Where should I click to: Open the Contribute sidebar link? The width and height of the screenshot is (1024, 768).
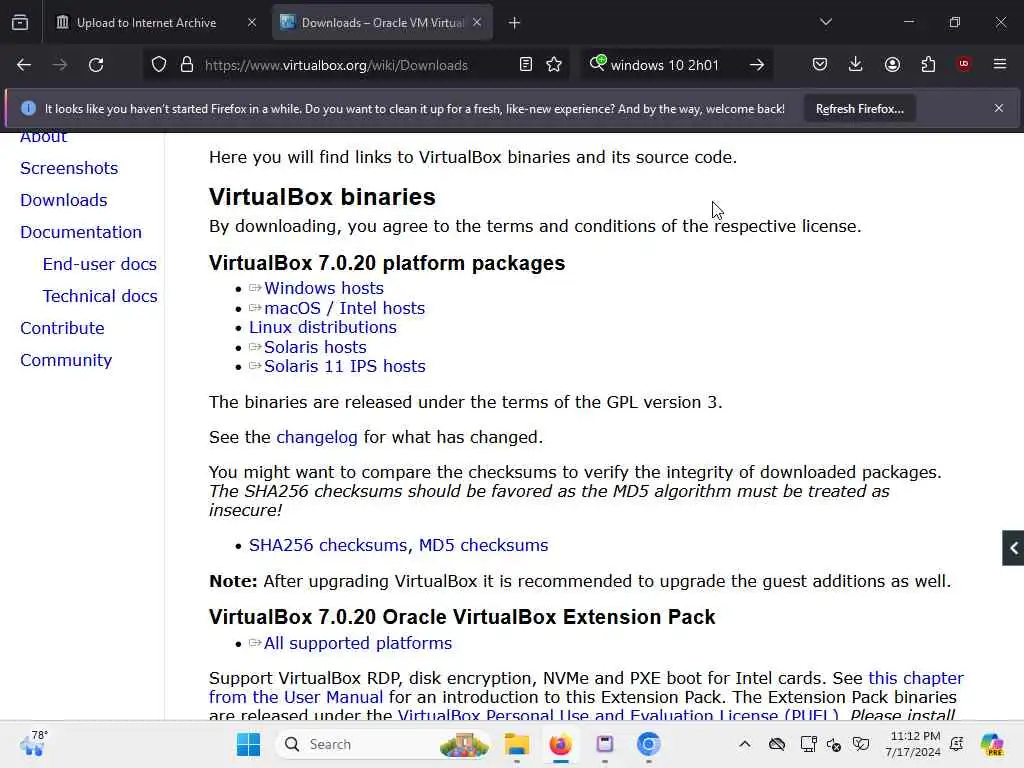click(62, 328)
